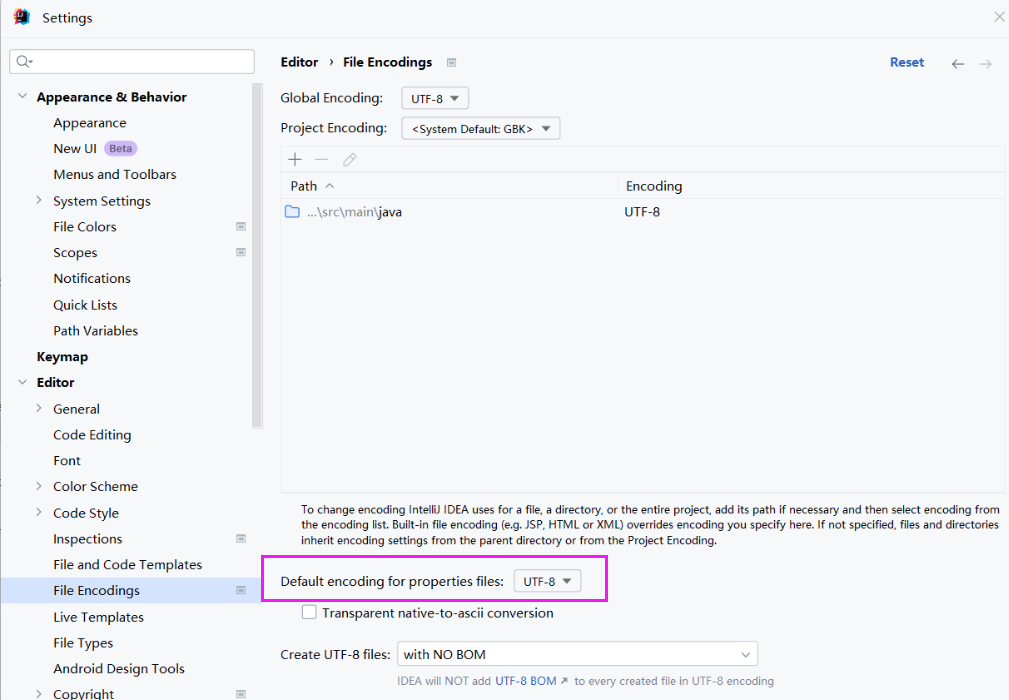
Task: Click project icon next to Inspections
Action: [x=241, y=539]
